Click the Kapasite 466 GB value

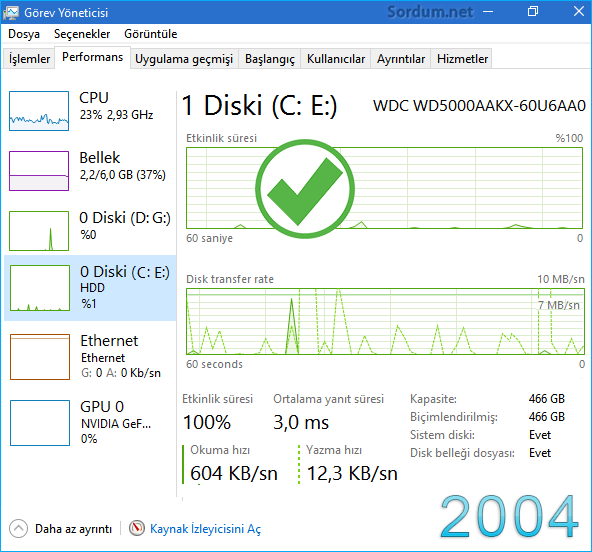[547, 399]
